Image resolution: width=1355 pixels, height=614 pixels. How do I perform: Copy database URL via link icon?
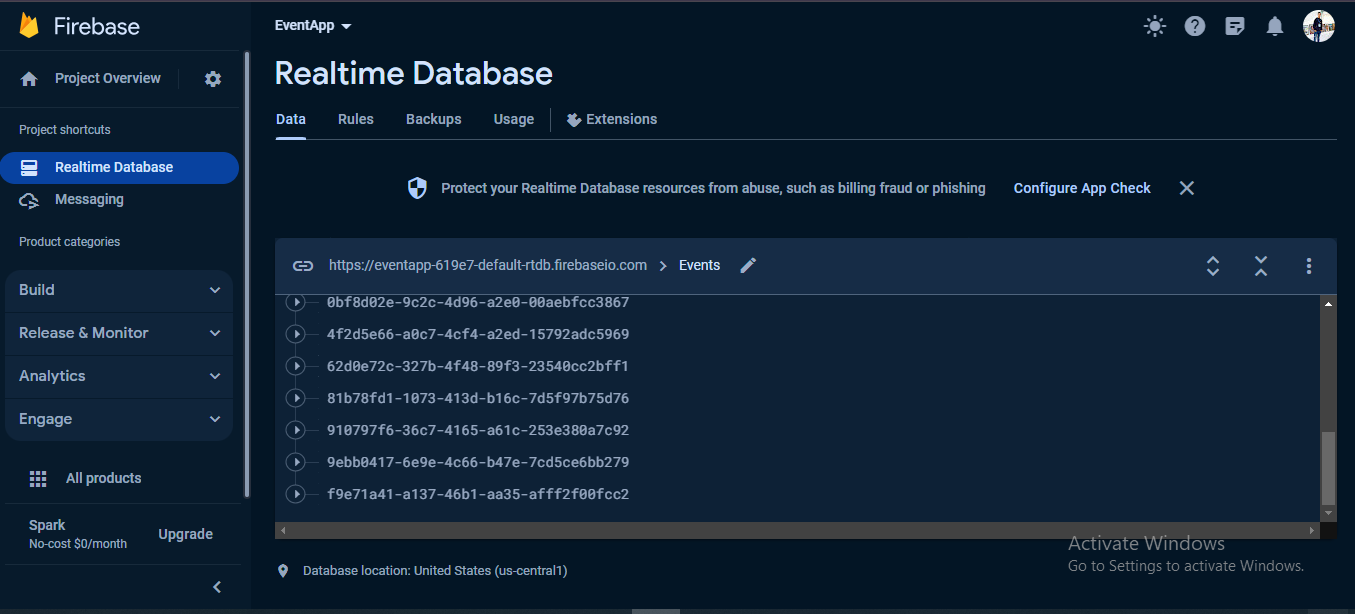click(x=303, y=266)
